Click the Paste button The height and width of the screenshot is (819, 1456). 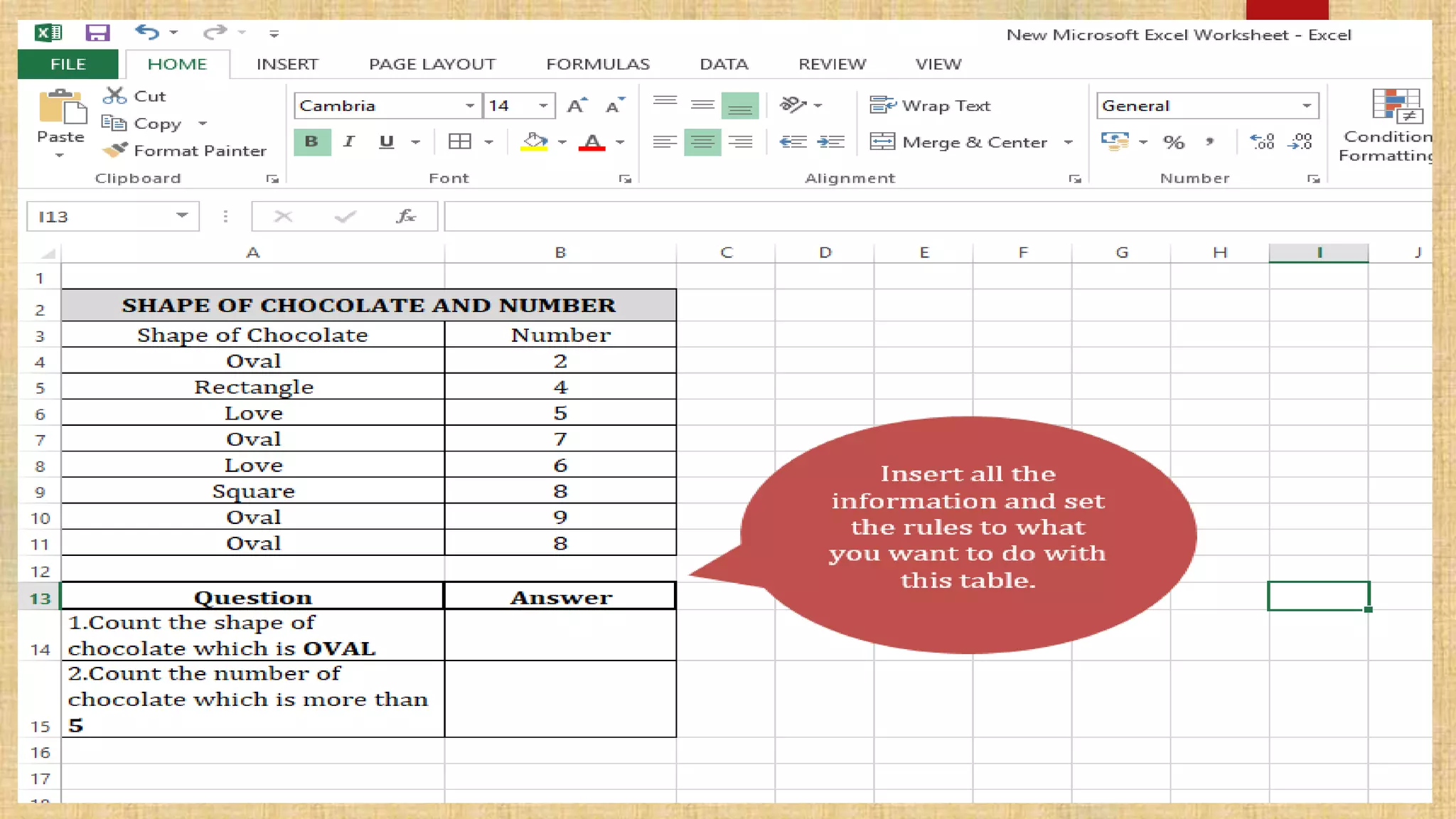60,117
